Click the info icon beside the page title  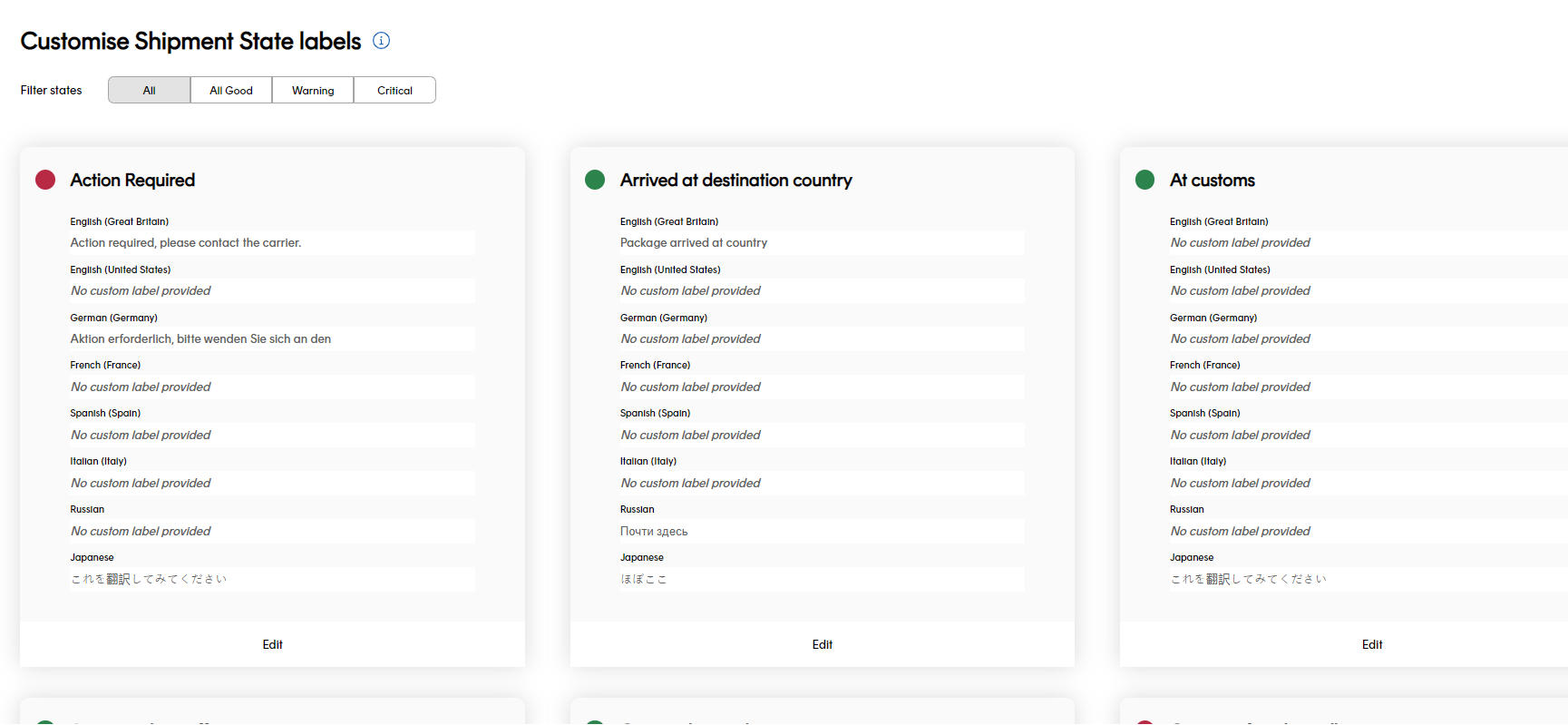(382, 41)
